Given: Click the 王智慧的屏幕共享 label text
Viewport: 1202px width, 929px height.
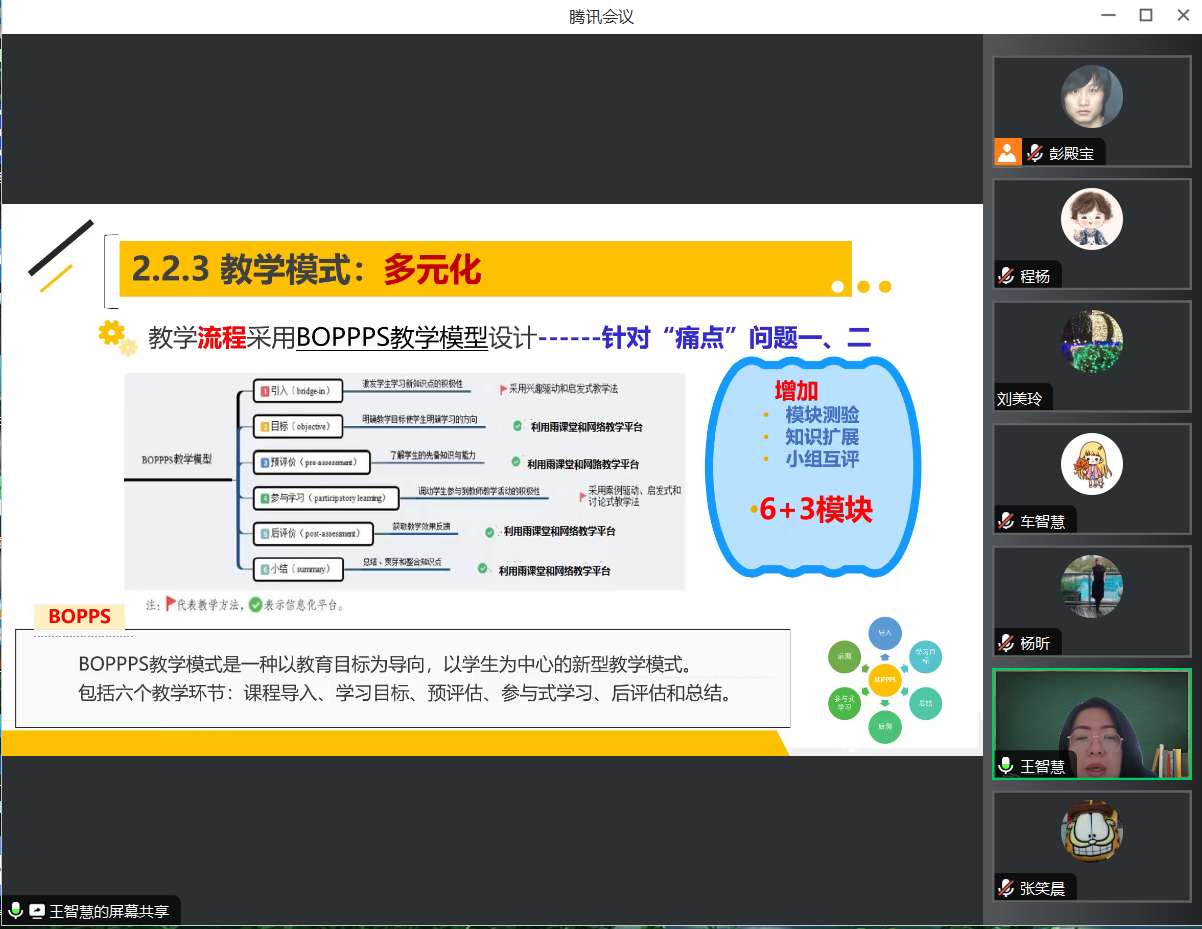Looking at the screenshot, I should tap(111, 911).
